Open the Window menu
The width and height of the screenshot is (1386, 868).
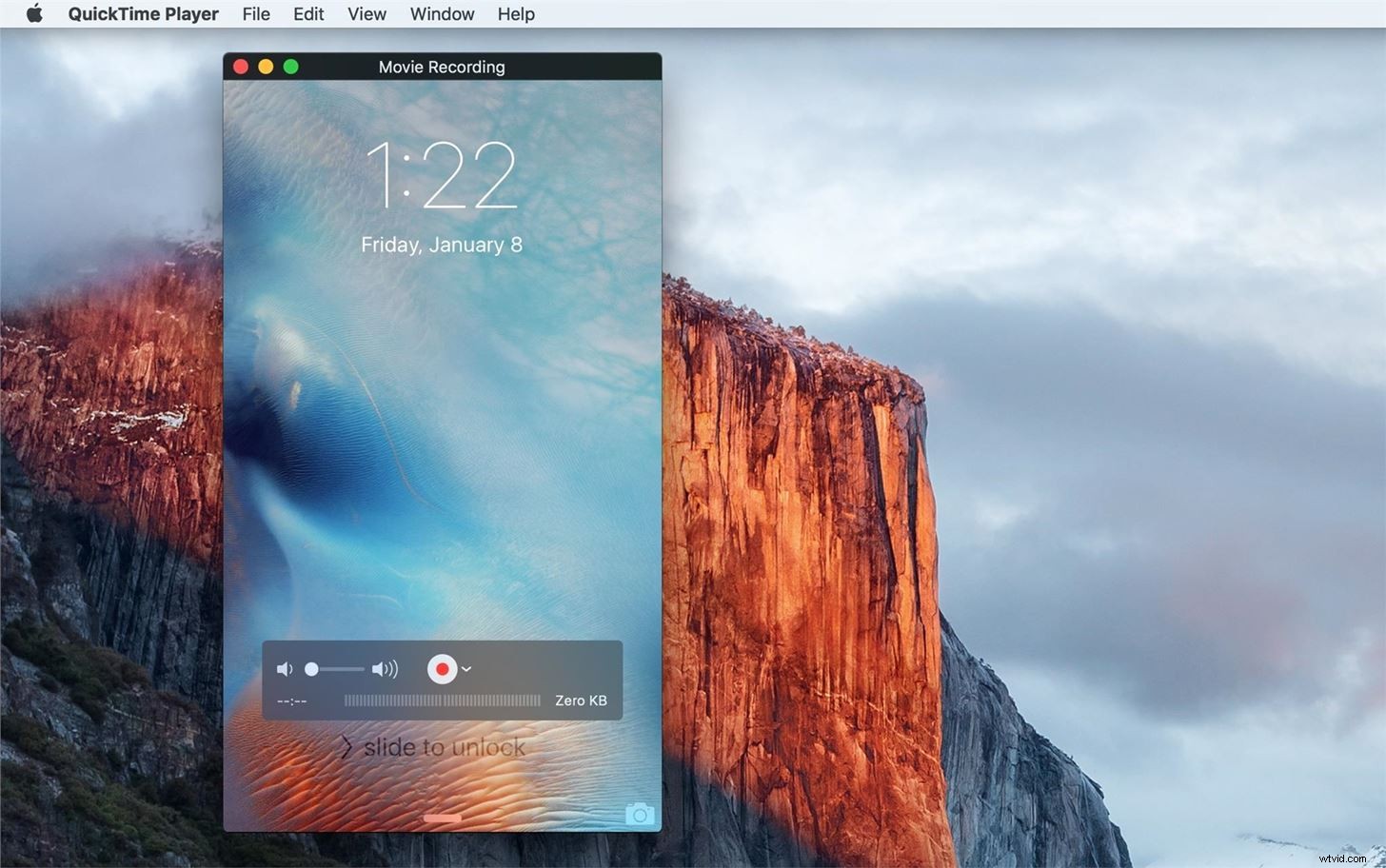(441, 13)
